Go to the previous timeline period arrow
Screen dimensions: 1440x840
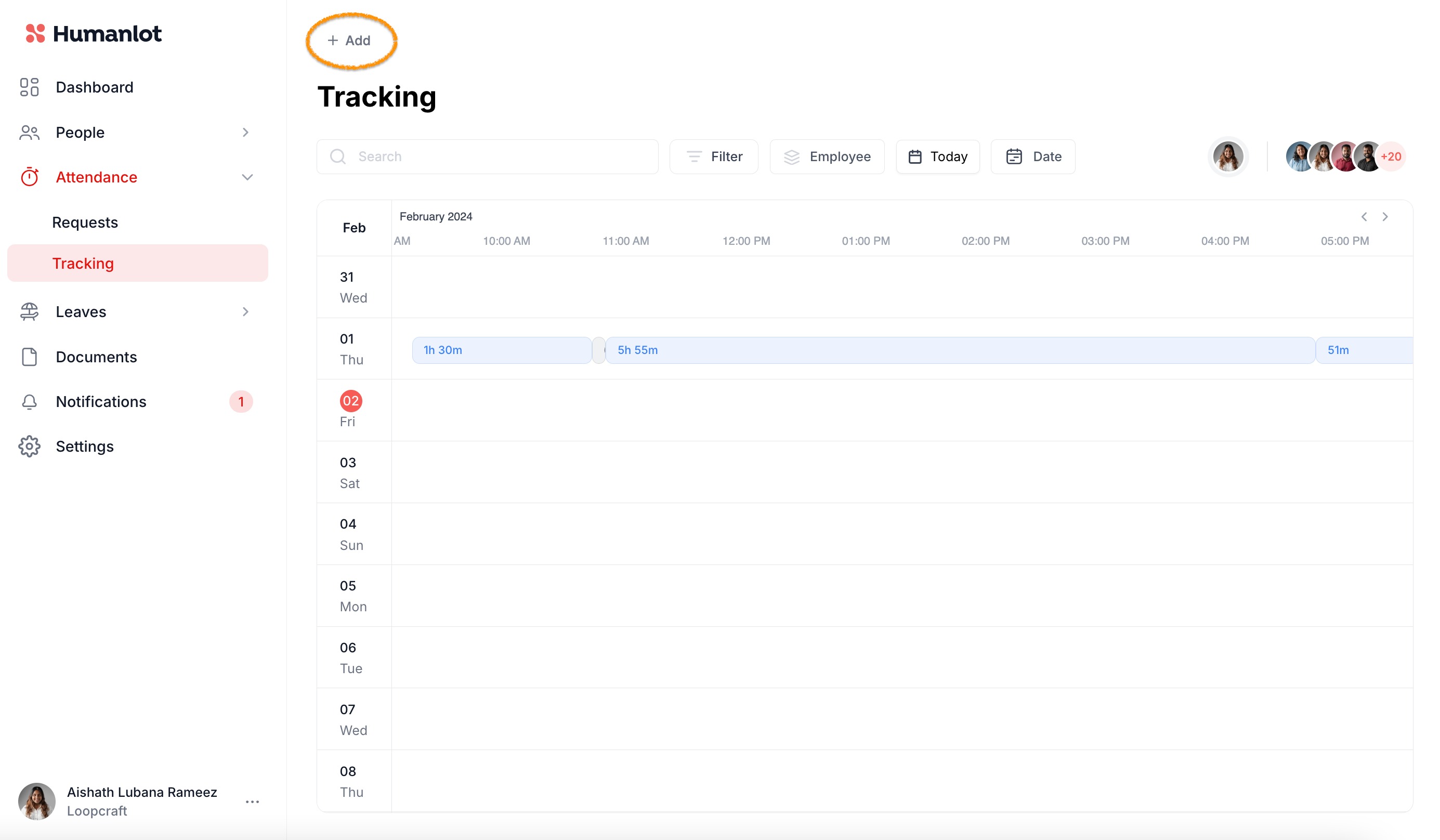pyautogui.click(x=1364, y=217)
